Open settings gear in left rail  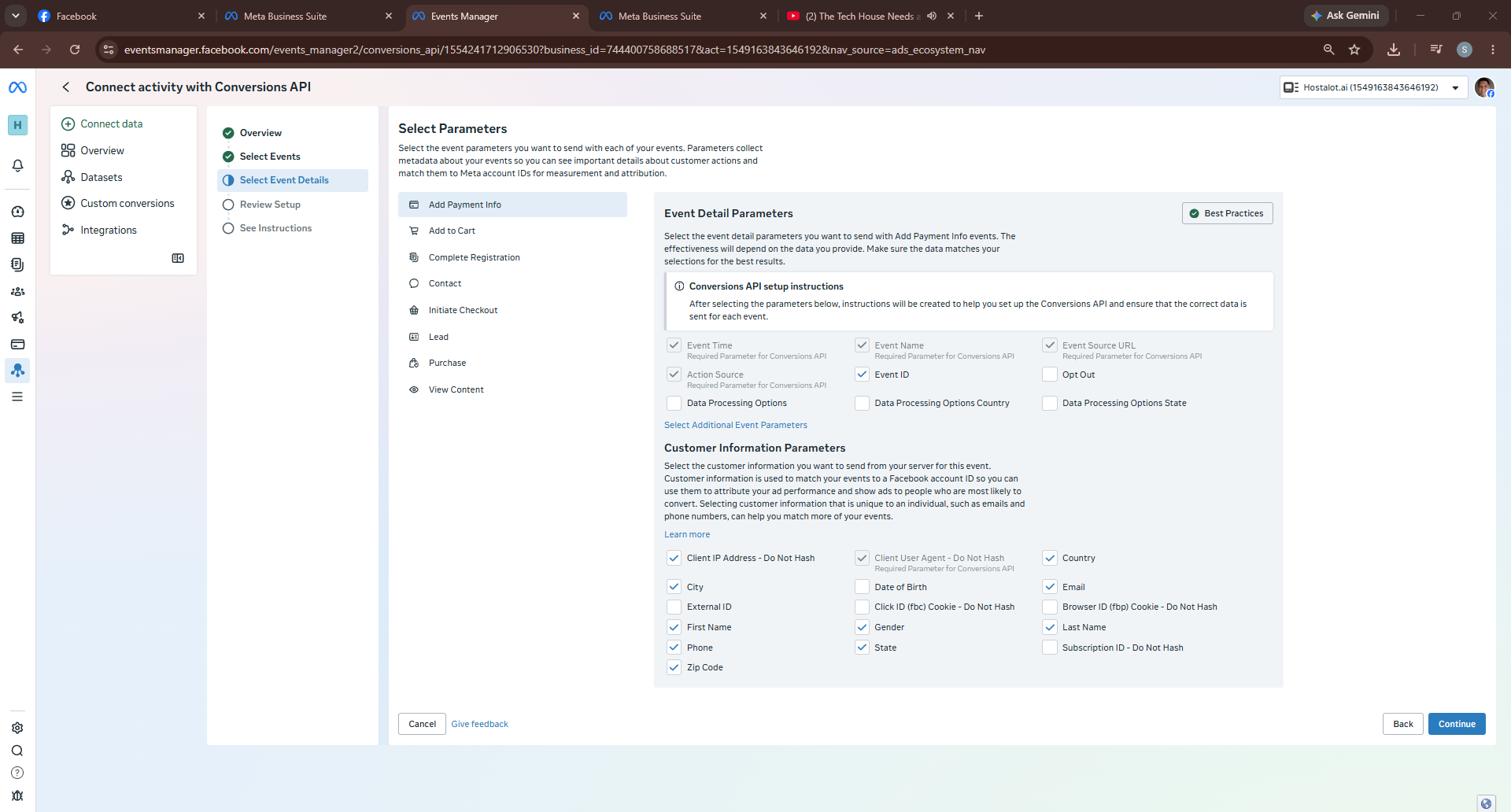pos(17,728)
